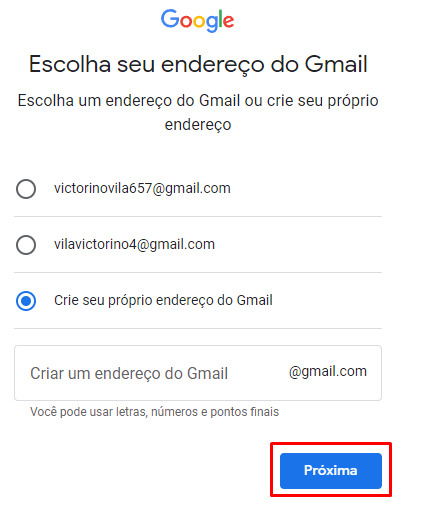This screenshot has width=434, height=505.
Task: Click the blue capital G in the logo
Action: [170, 18]
